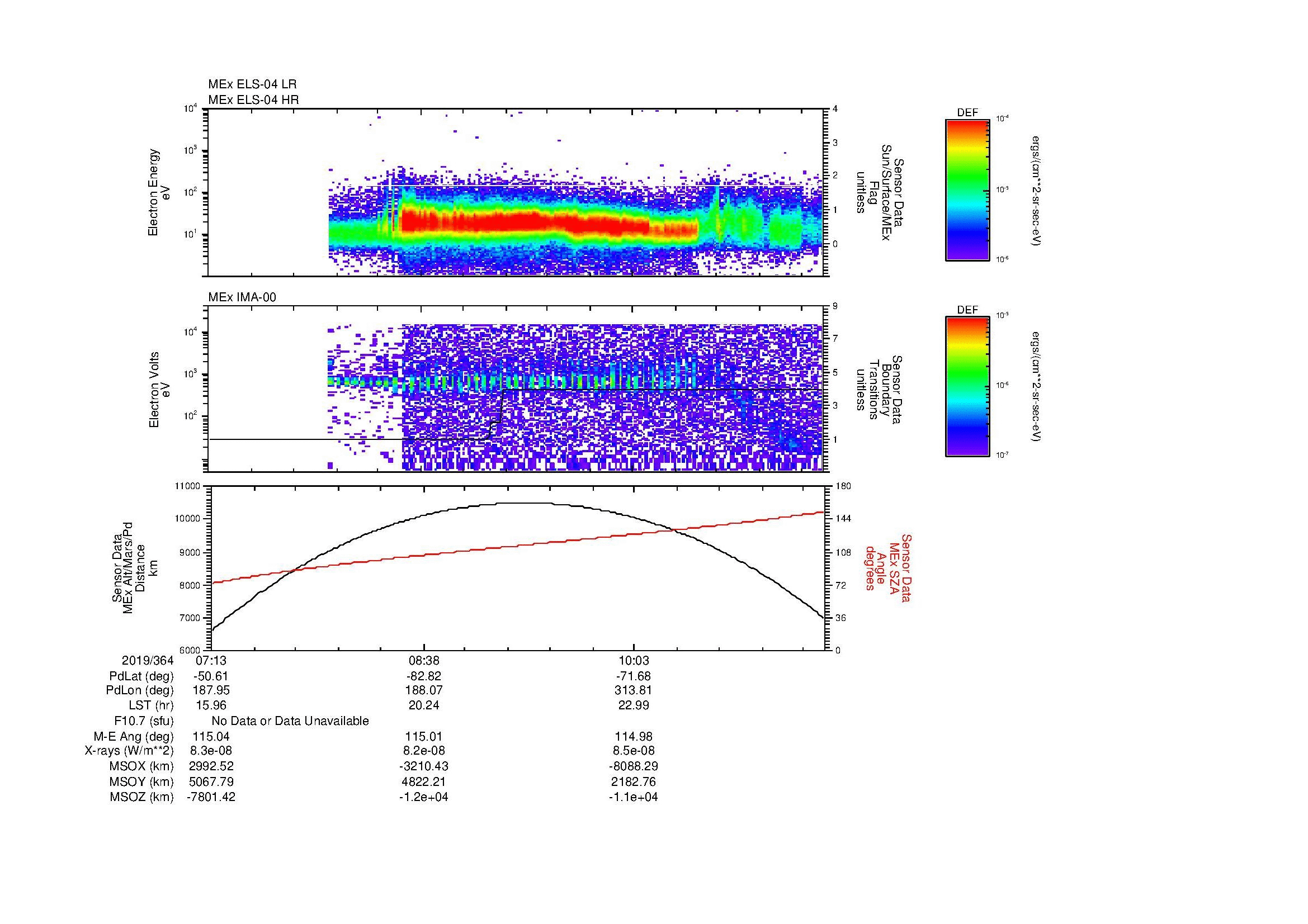
Task: Click the 'MSOX (km)' row label
Action: coord(141,766)
